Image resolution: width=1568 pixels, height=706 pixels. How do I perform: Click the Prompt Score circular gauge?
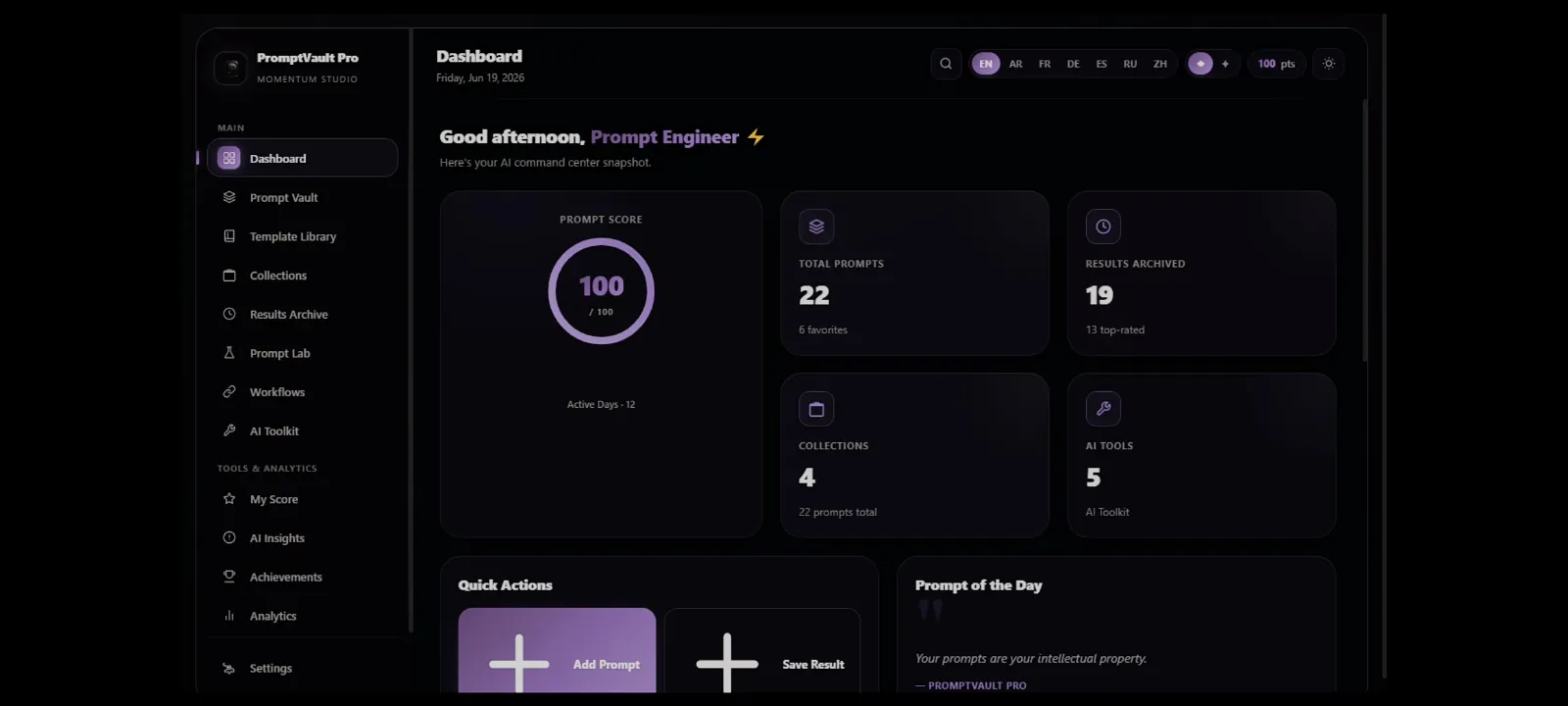pyautogui.click(x=601, y=291)
